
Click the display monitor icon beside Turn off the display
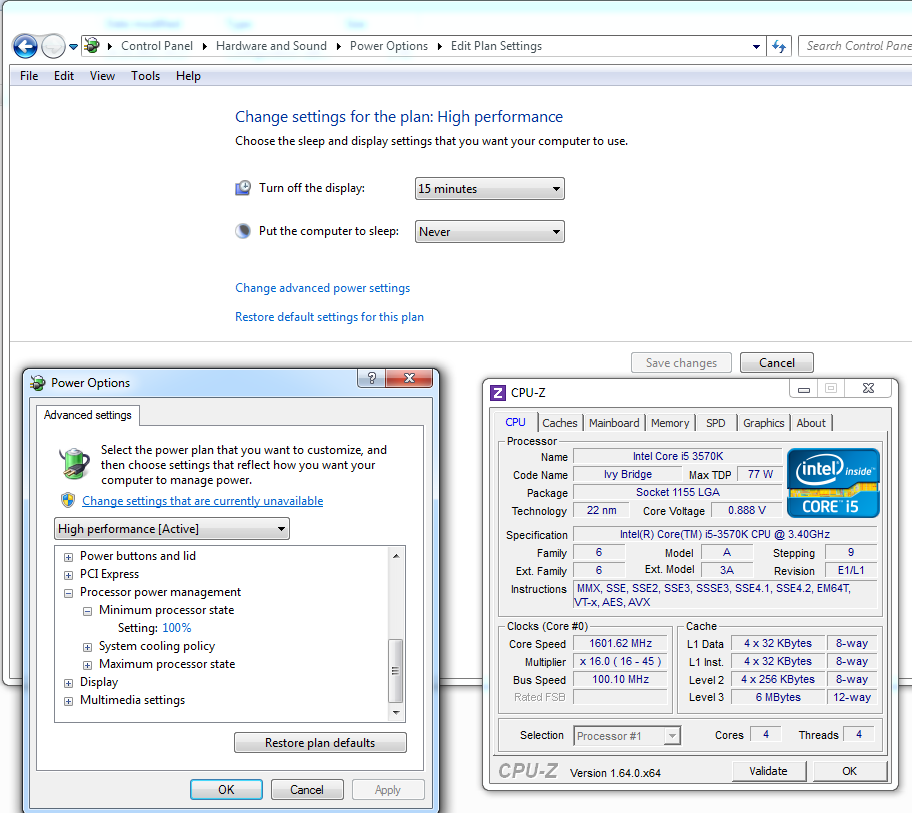coord(243,188)
